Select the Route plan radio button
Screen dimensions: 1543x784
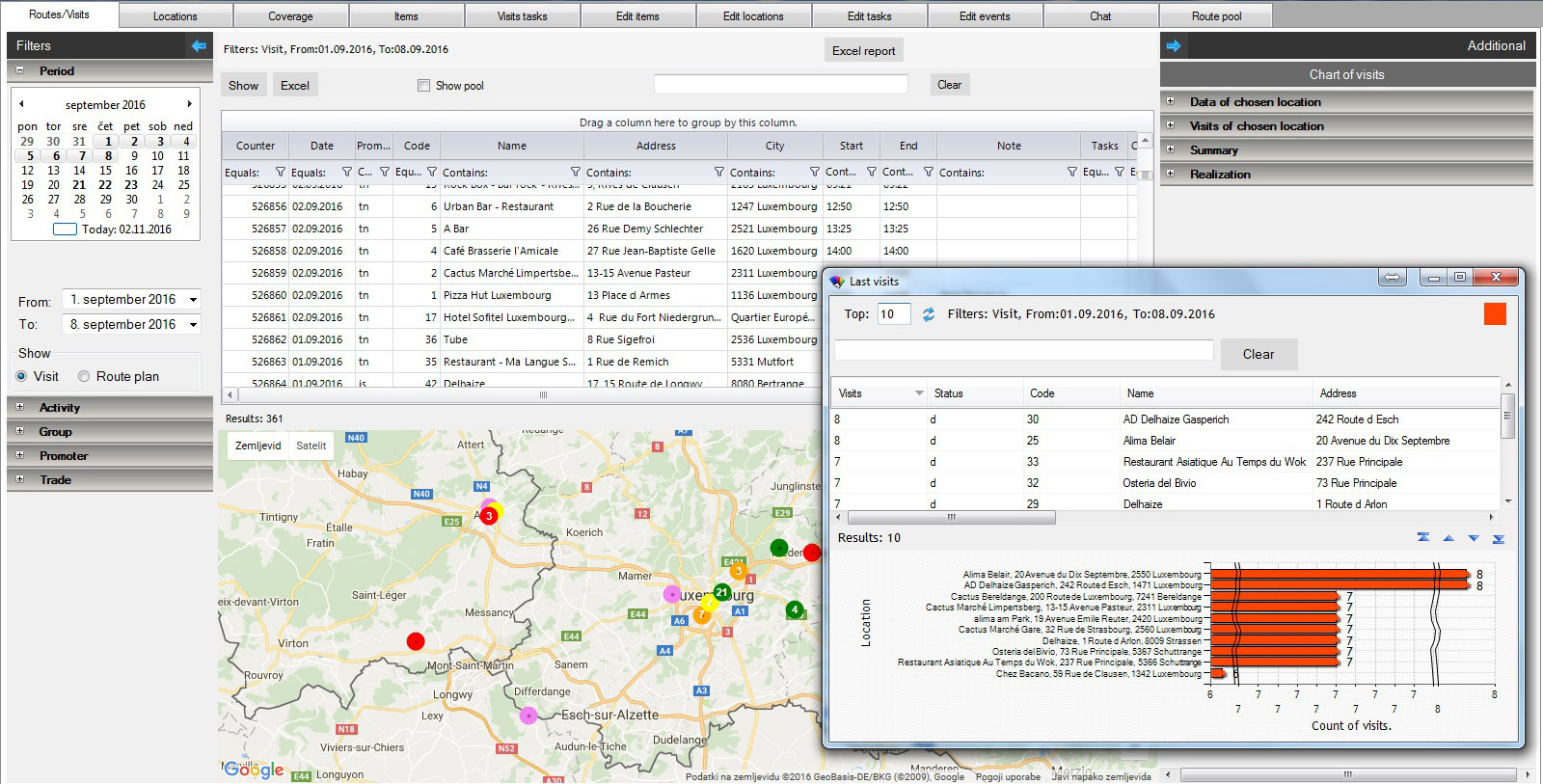coord(84,376)
